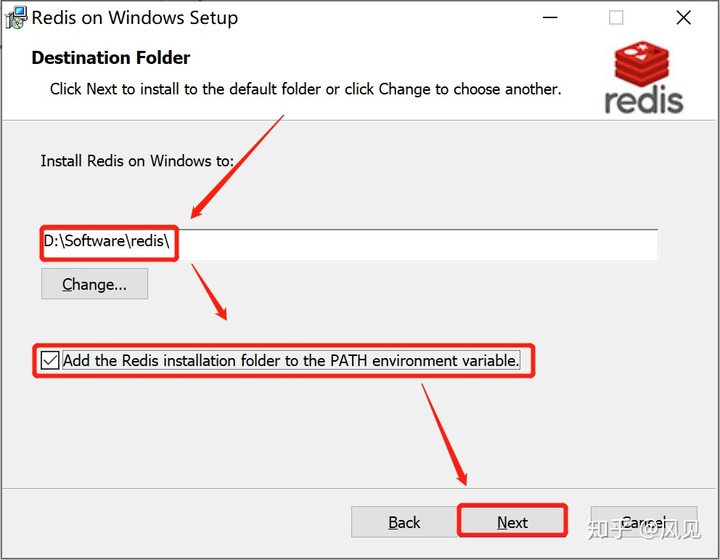This screenshot has height=560, width=720.
Task: Click the disabled maximize button
Action: (616, 18)
